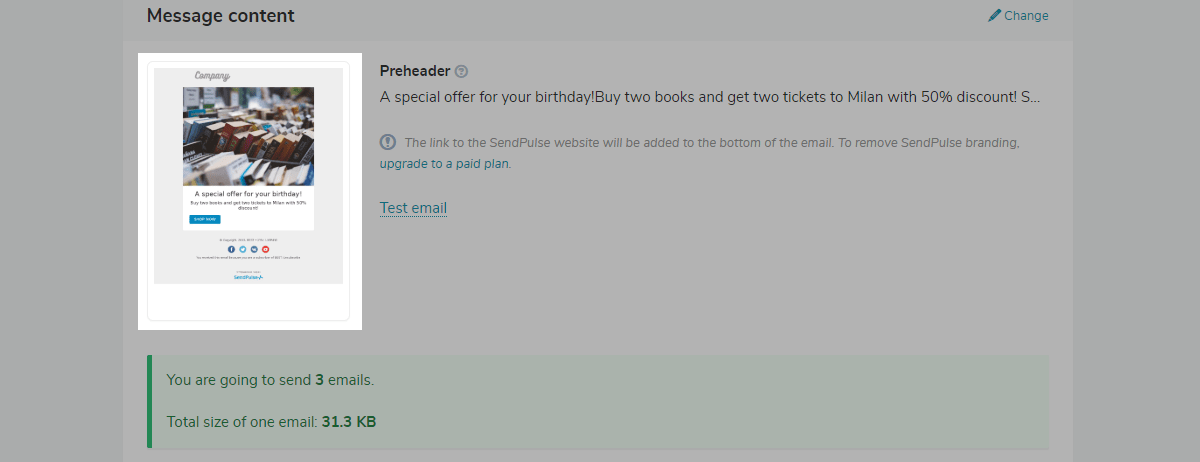The image size is (1200, 462).
Task: Click the SHOP NOW button in preview
Action: [x=205, y=219]
